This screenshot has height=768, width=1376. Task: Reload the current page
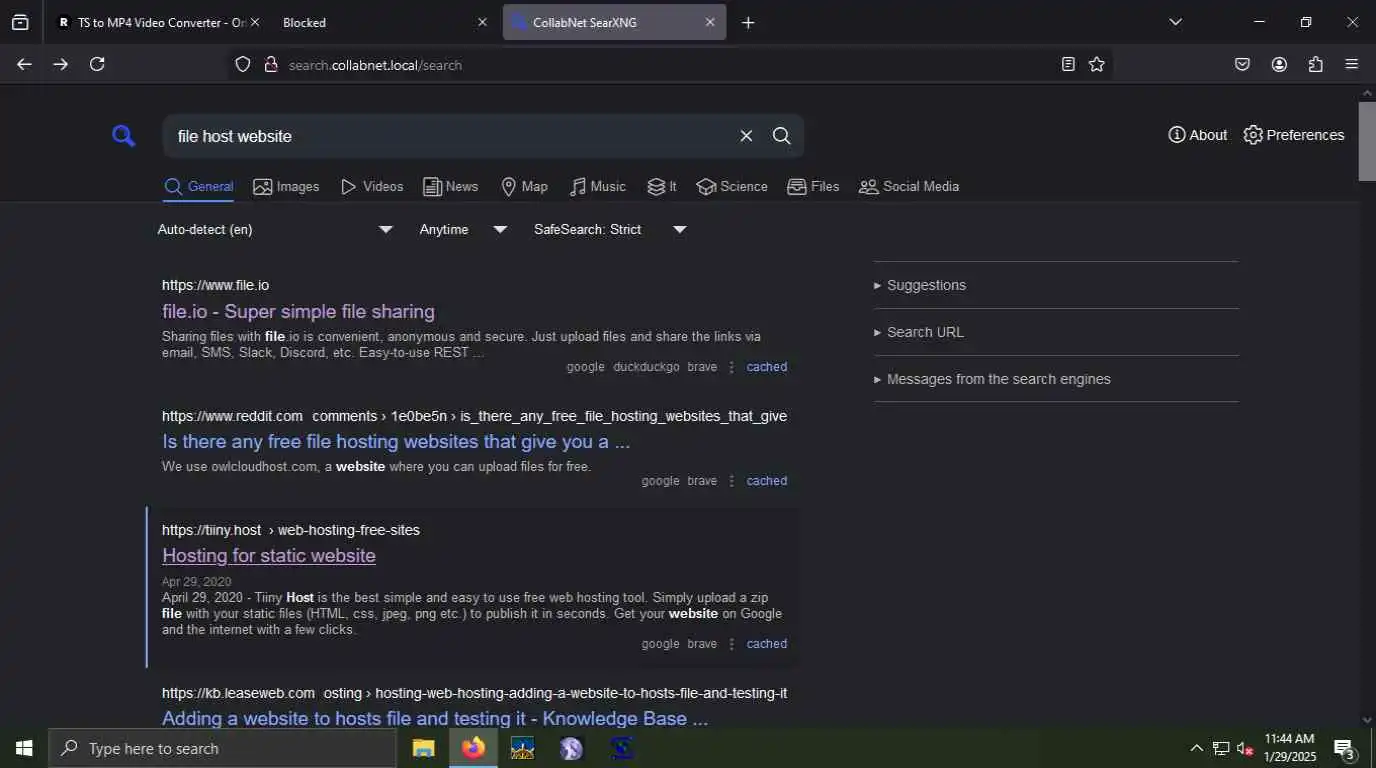(x=97, y=64)
